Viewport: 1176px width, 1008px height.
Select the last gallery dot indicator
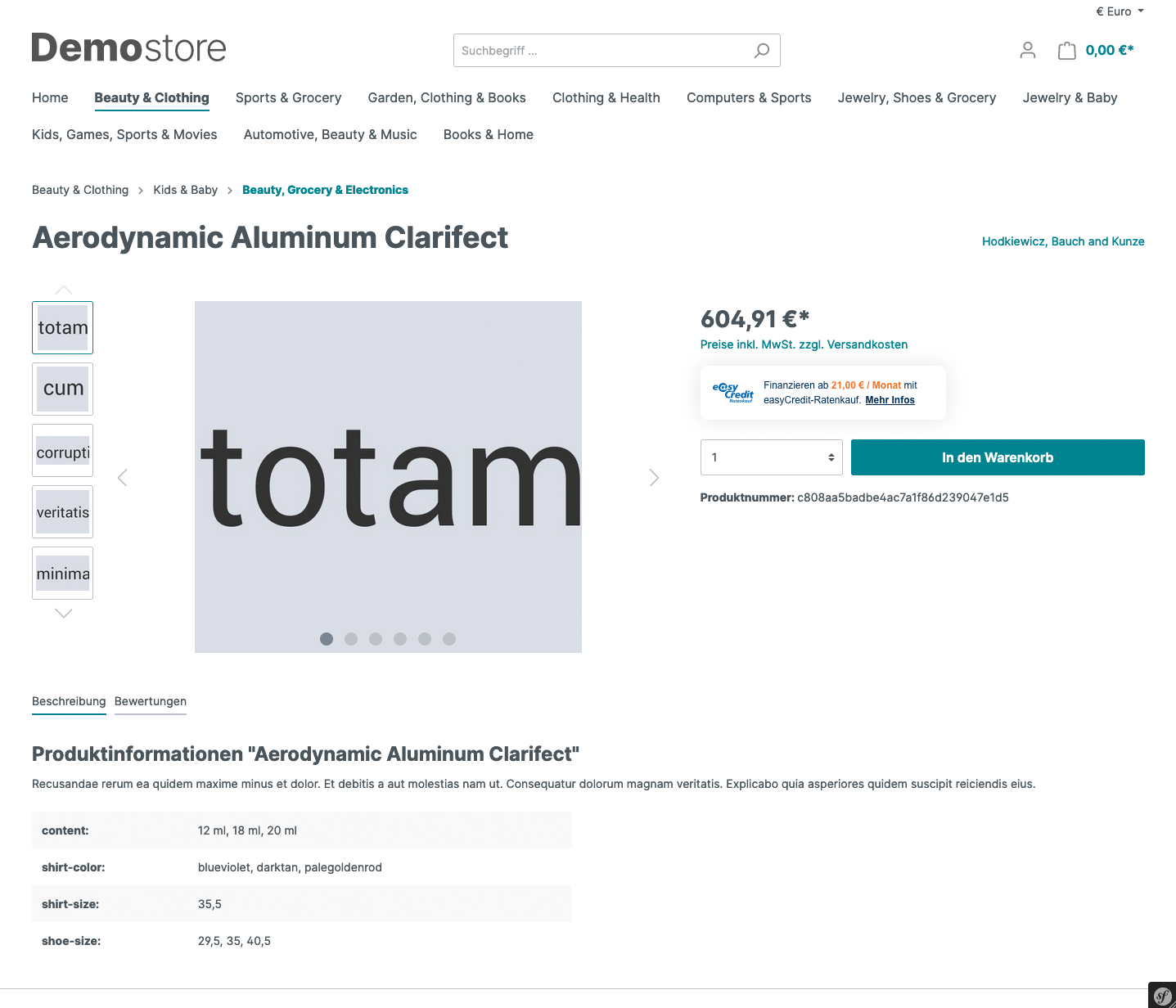pyautogui.click(x=449, y=639)
